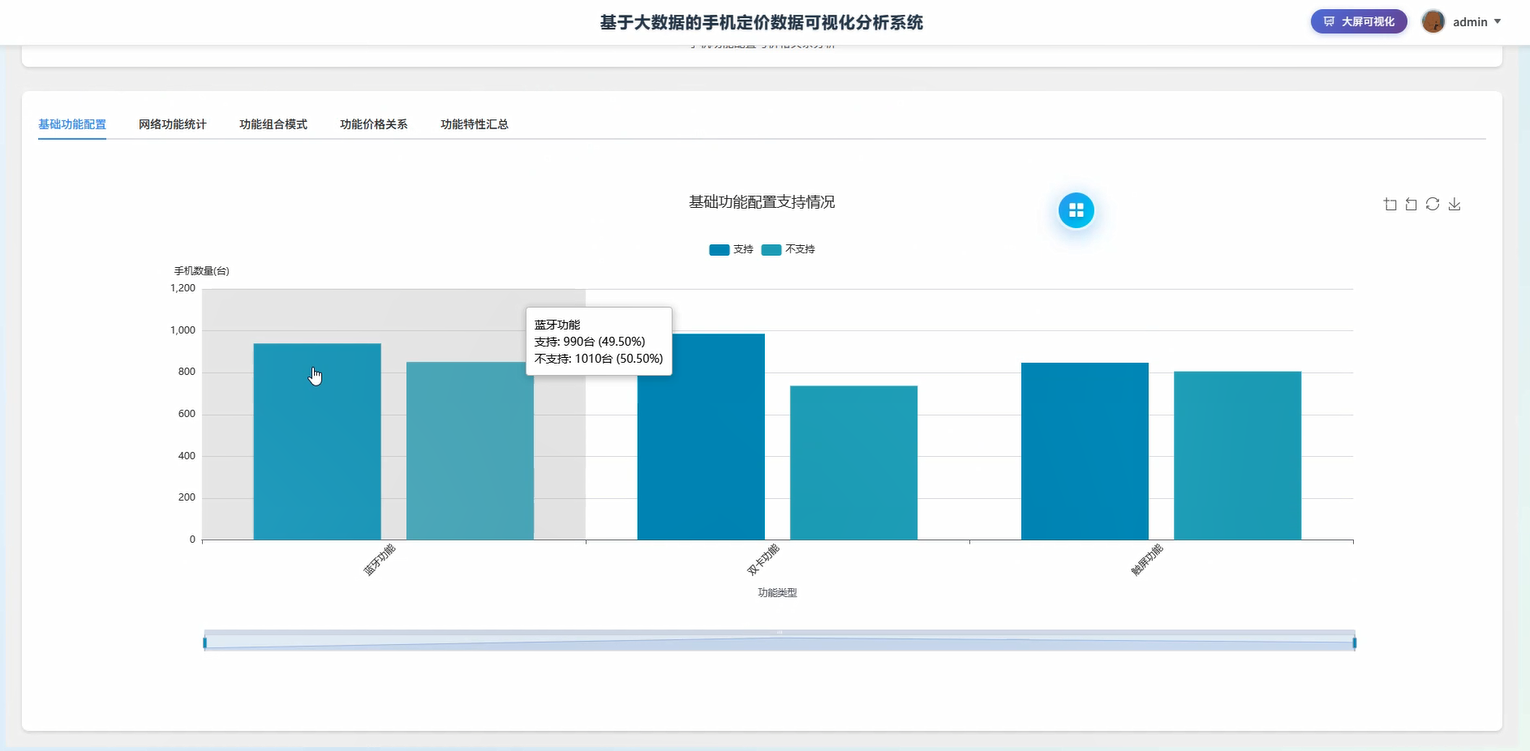The height and width of the screenshot is (751, 1530).
Task: Switch to the 网络功能统计 tab
Action: coord(173,125)
